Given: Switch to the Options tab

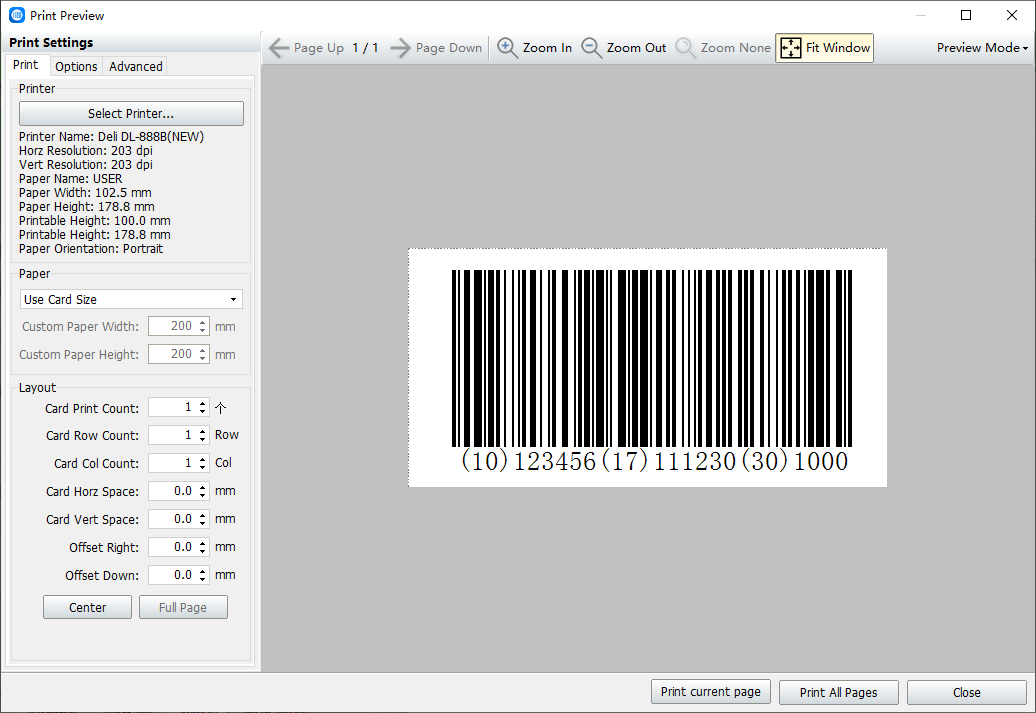Looking at the screenshot, I should click(76, 66).
